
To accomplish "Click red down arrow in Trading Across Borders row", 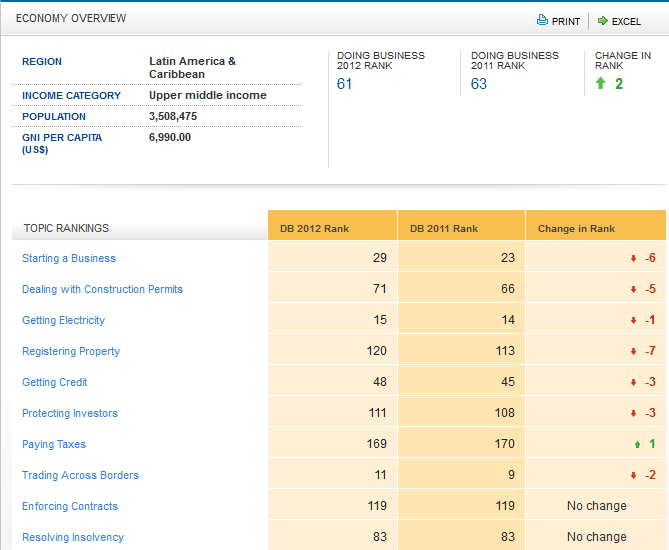I will pos(633,476).
